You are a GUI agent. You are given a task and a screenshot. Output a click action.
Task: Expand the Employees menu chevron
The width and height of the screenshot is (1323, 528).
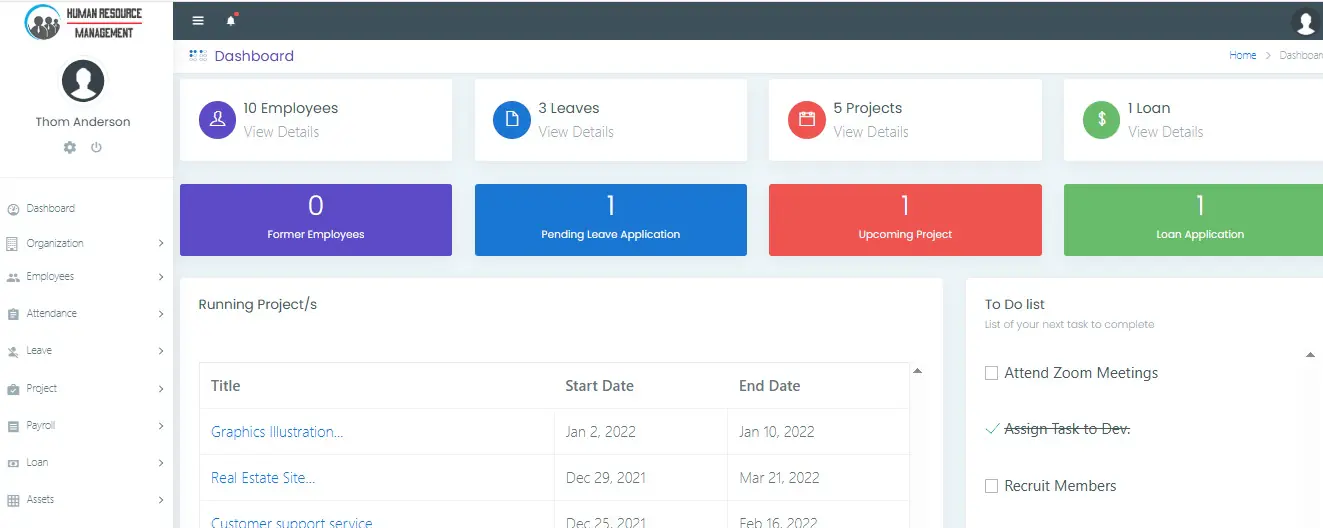coord(161,277)
